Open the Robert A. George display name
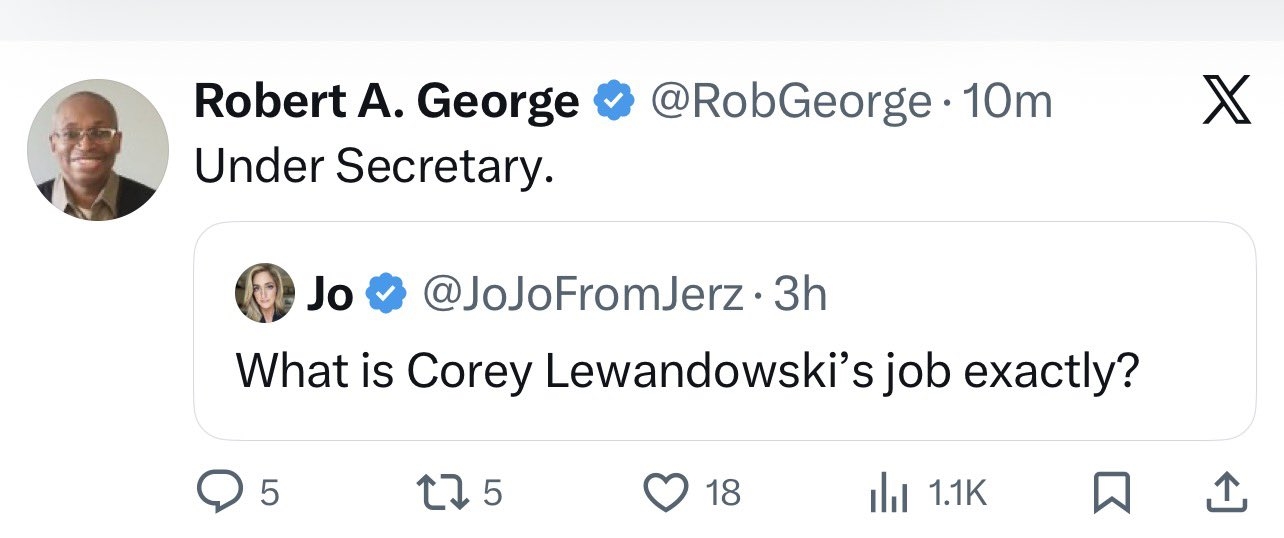The height and width of the screenshot is (538, 1284). pos(386,101)
